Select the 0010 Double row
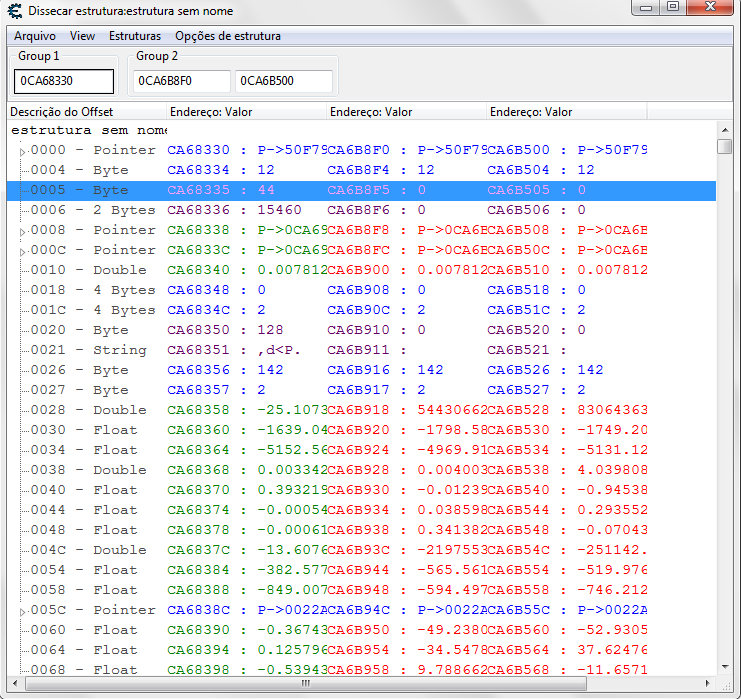 [x=88, y=270]
